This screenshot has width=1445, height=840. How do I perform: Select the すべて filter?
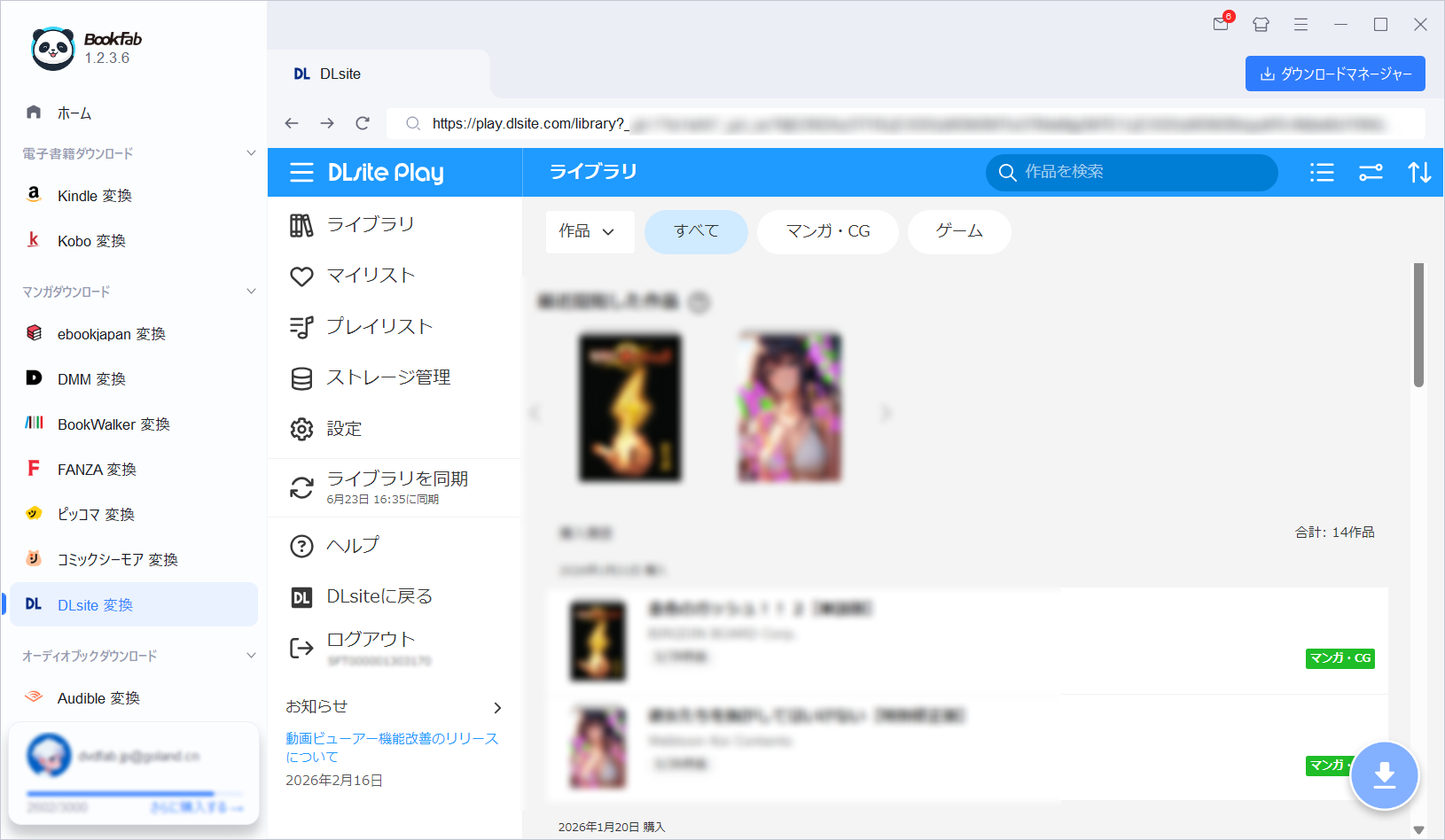point(696,232)
